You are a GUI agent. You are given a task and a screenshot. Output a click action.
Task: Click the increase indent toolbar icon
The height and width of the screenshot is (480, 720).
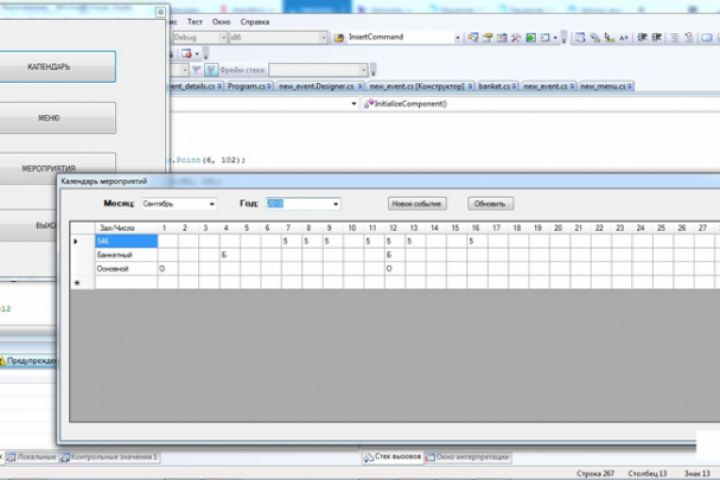[657, 38]
